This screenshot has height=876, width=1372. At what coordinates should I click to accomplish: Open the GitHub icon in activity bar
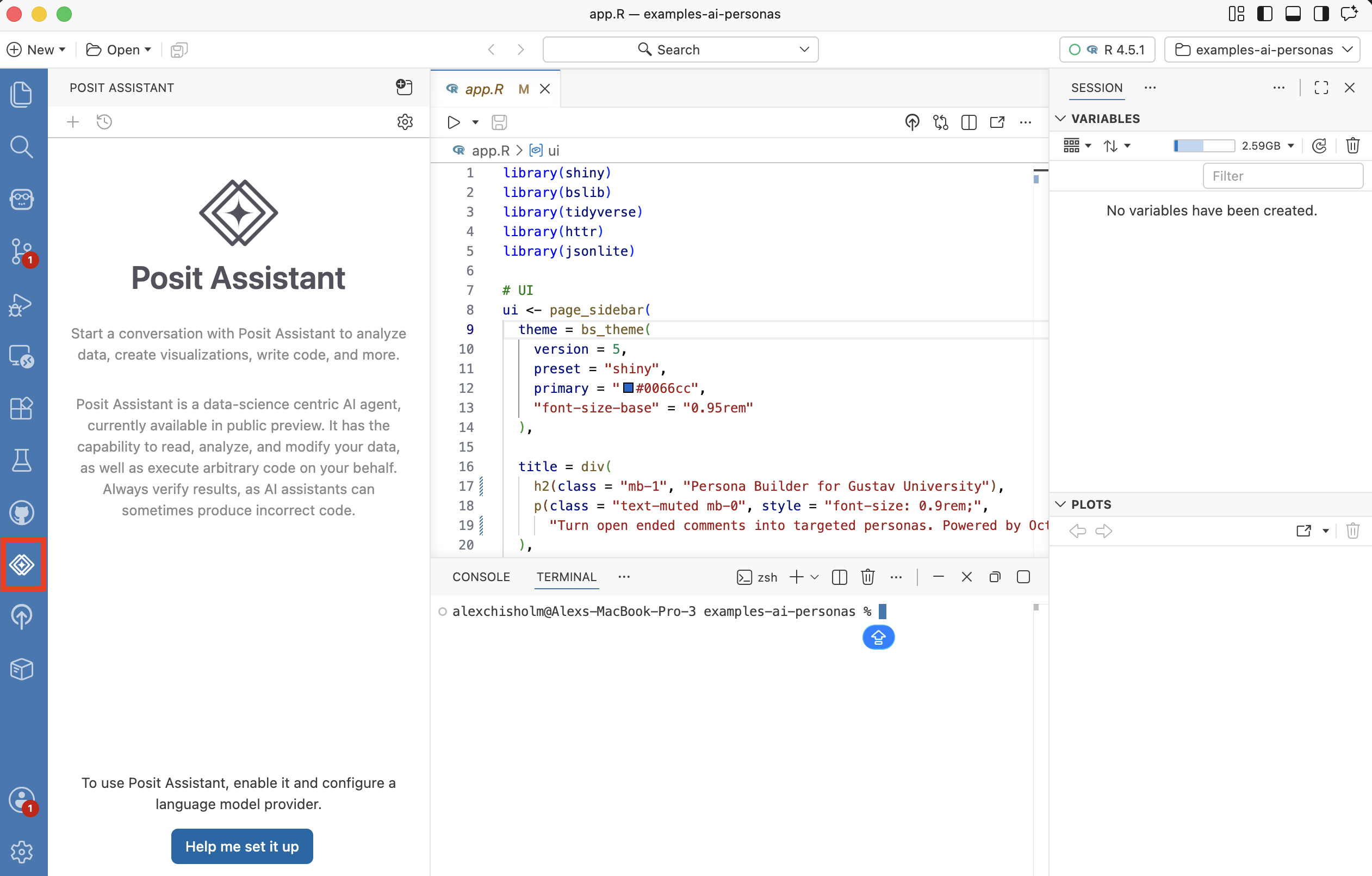(22, 513)
